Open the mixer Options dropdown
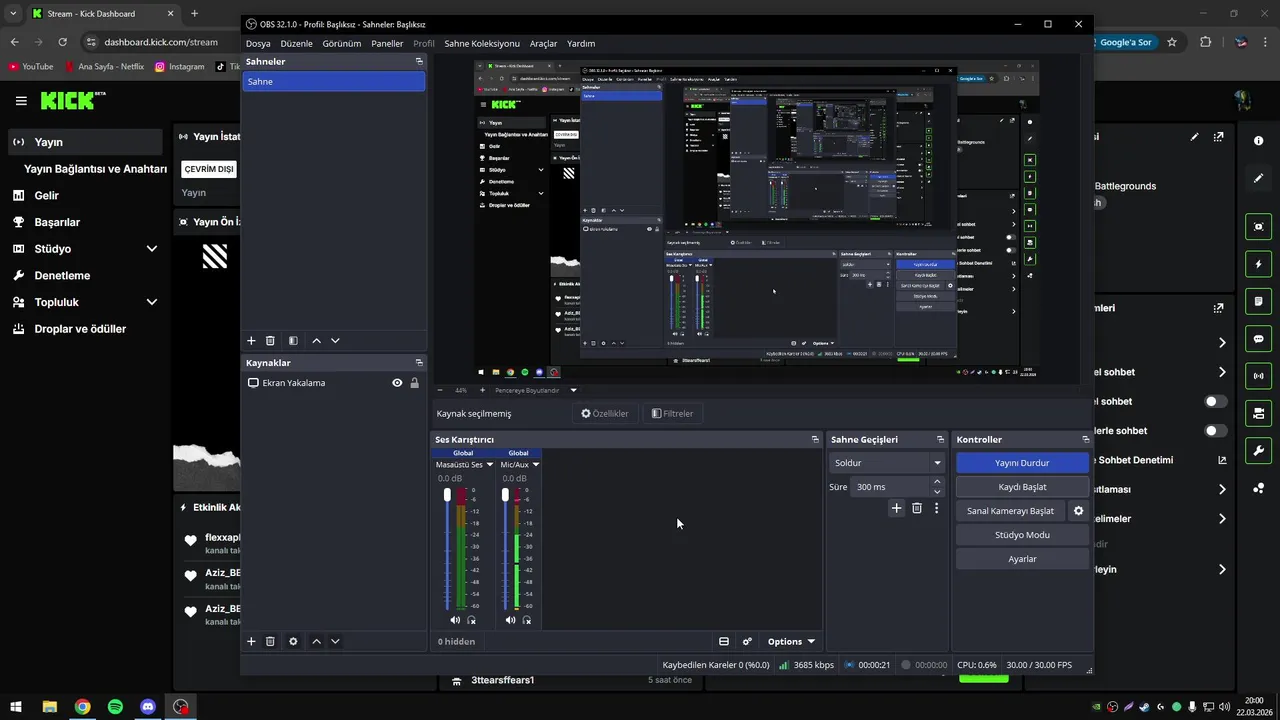This screenshot has height=720, width=1280. pos(790,641)
